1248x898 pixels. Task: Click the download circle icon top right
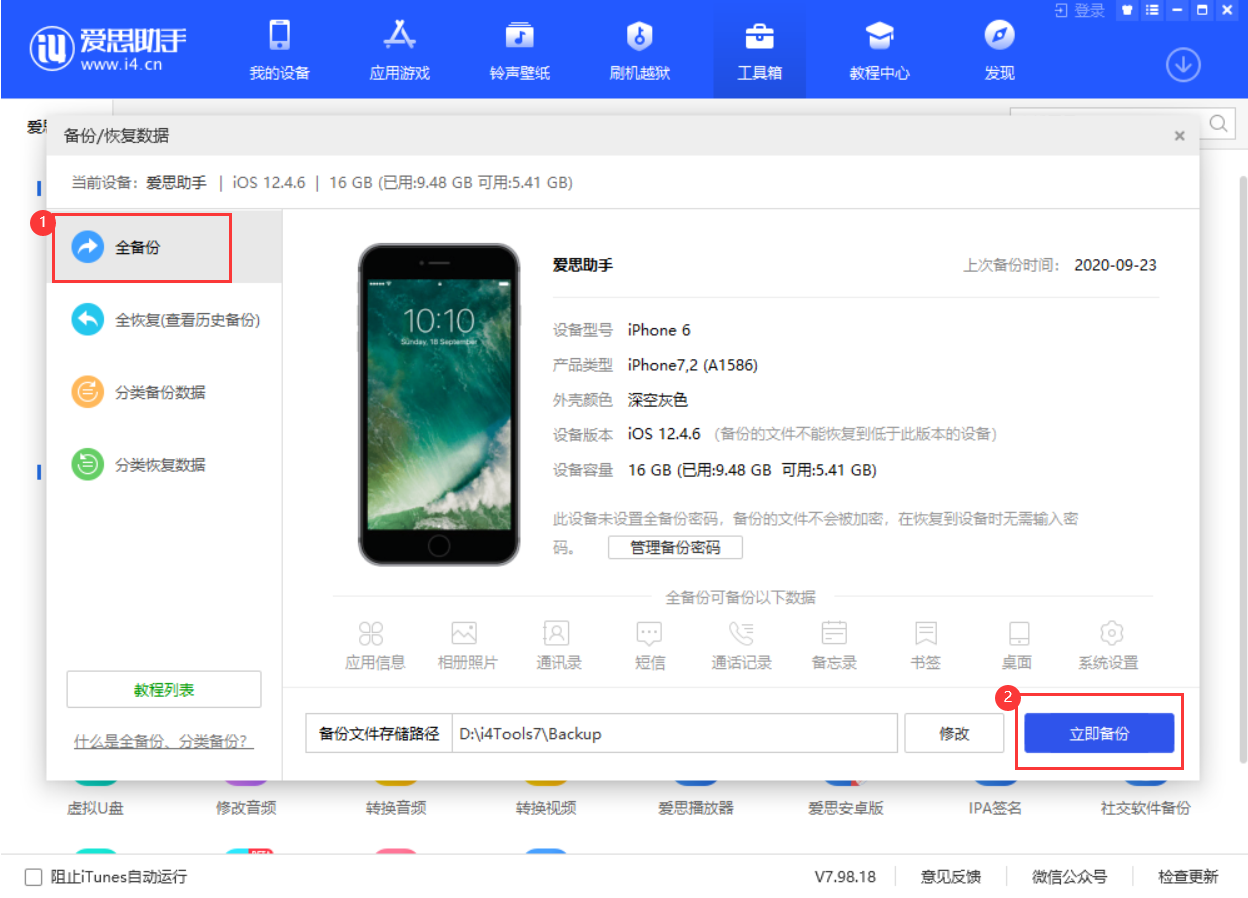point(1184,64)
